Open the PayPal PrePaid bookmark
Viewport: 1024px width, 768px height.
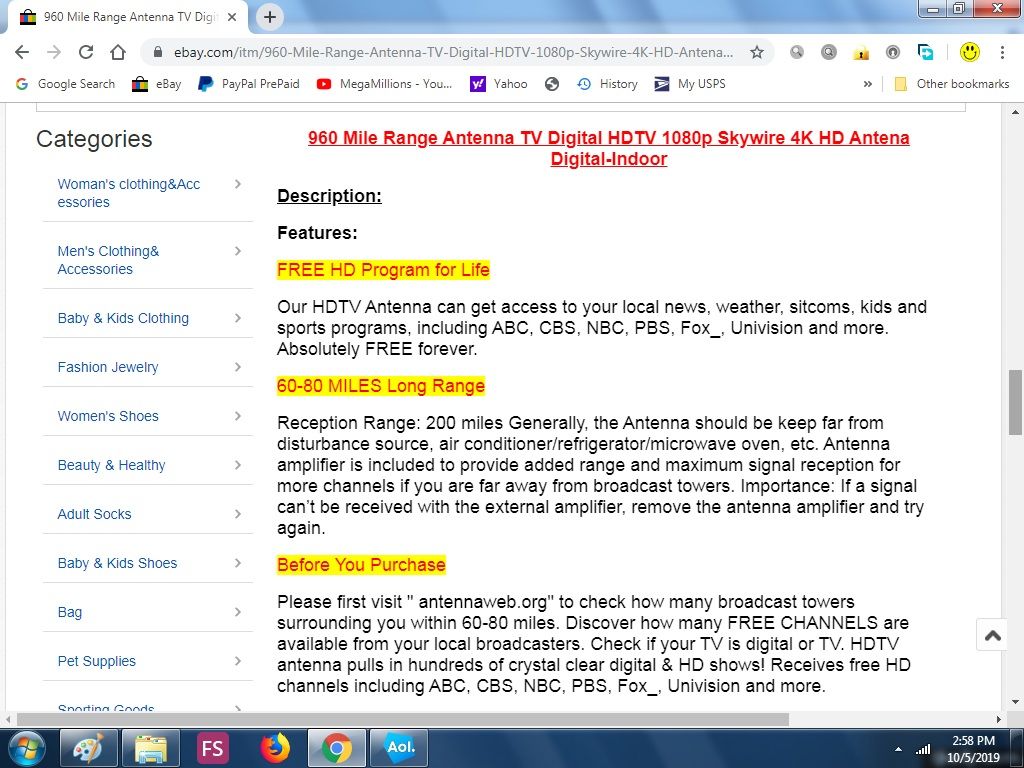[249, 84]
